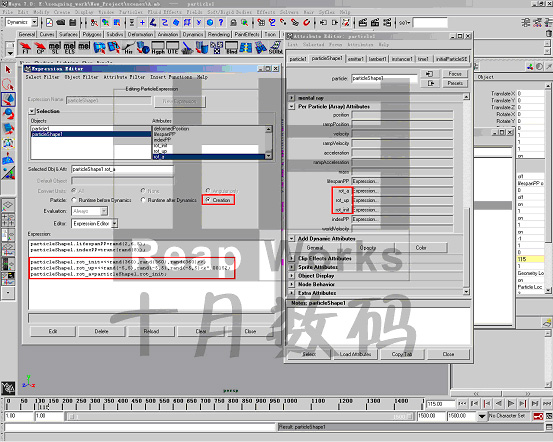The height and width of the screenshot is (442, 553).
Task: Open the No Character Set dropdown
Action: click(x=482, y=417)
